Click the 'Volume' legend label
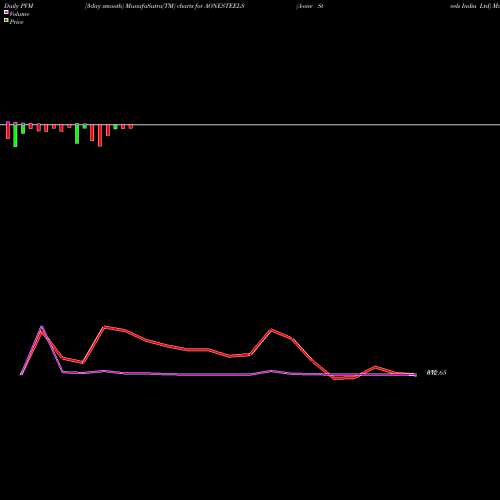Viewport: 500px width, 500px height. pyautogui.click(x=19, y=14)
